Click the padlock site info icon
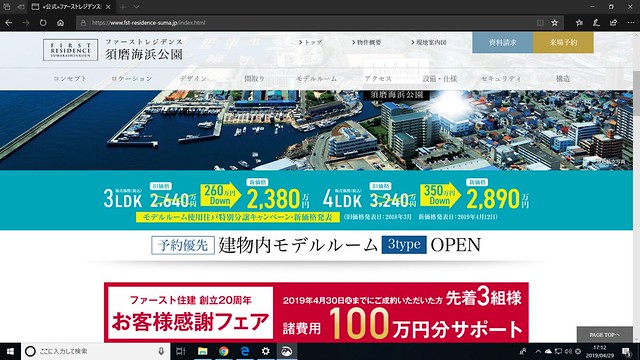The height and width of the screenshot is (360, 640). pos(83,23)
